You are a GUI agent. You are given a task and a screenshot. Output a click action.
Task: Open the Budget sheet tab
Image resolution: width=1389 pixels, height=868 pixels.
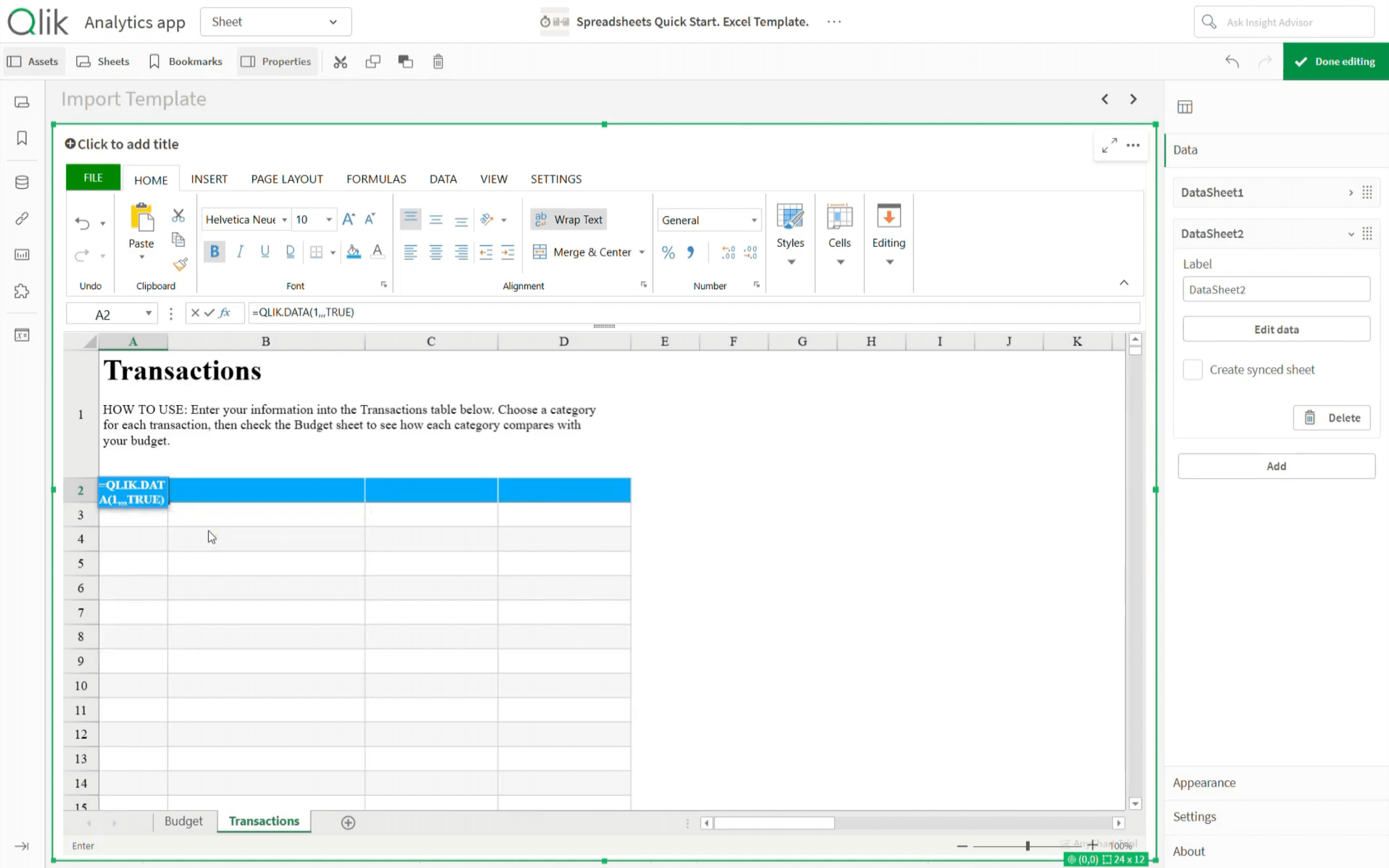pos(183,821)
